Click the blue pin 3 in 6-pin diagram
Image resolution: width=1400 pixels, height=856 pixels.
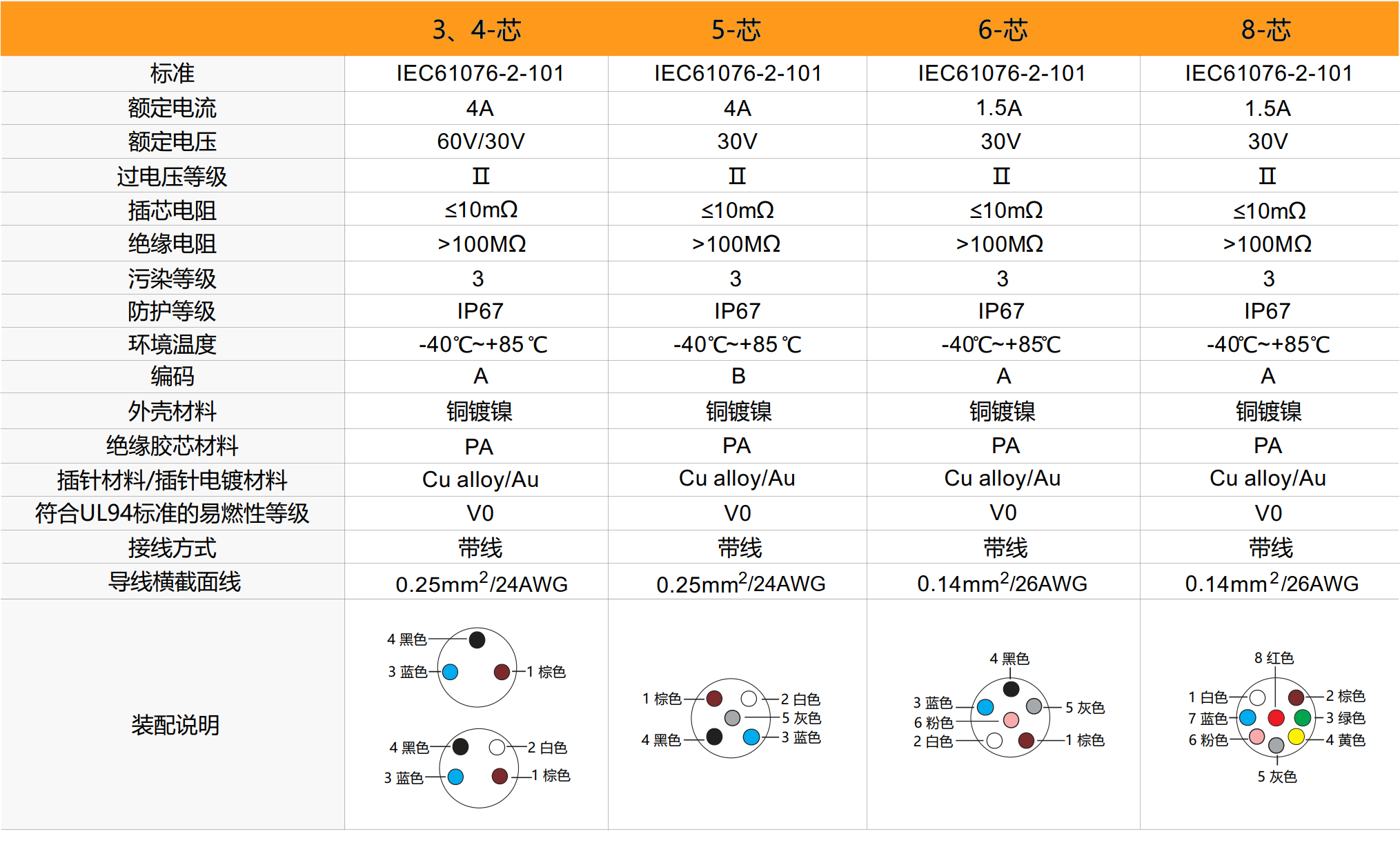(985, 707)
